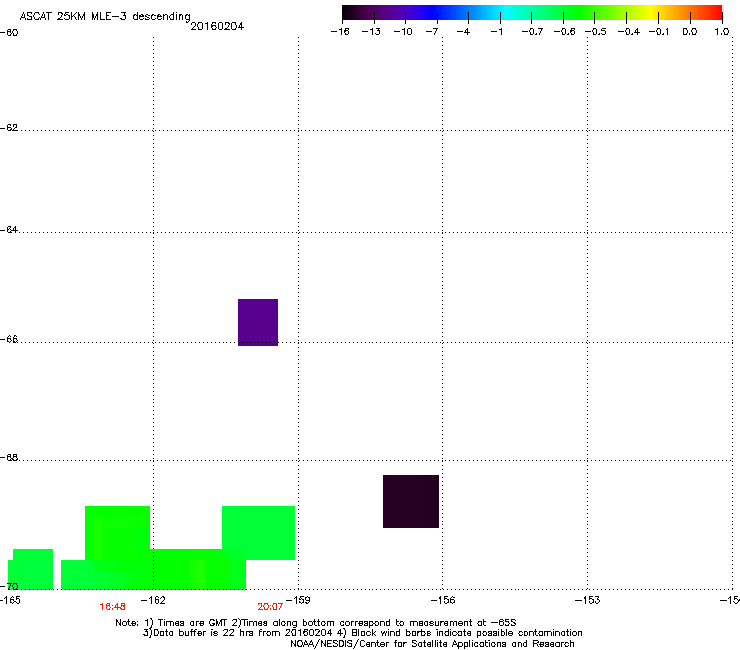The image size is (740, 650).
Task: Click the -153 longitude axis label
Action: pos(588,600)
